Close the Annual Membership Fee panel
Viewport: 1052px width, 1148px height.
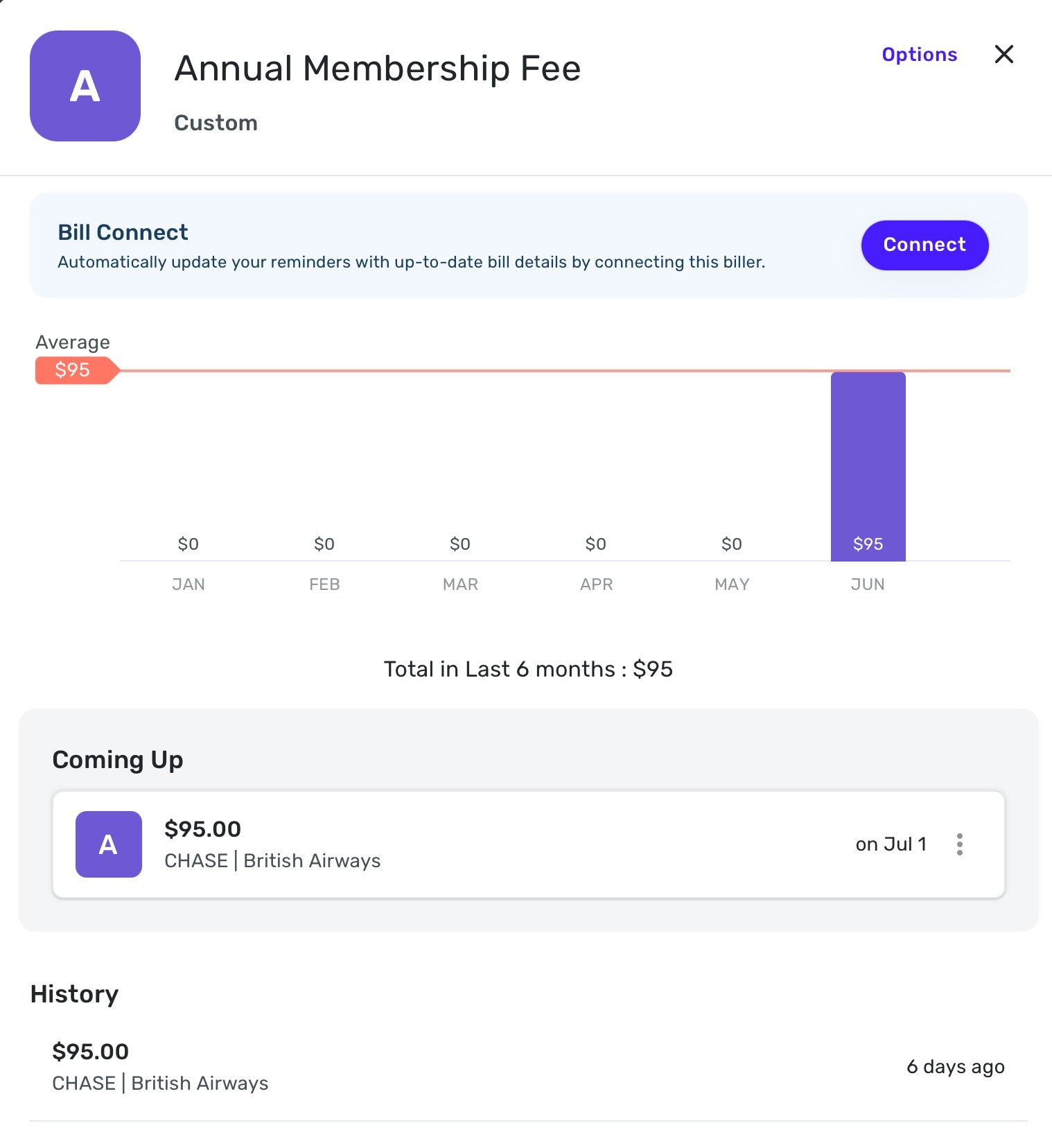pyautogui.click(x=1003, y=54)
